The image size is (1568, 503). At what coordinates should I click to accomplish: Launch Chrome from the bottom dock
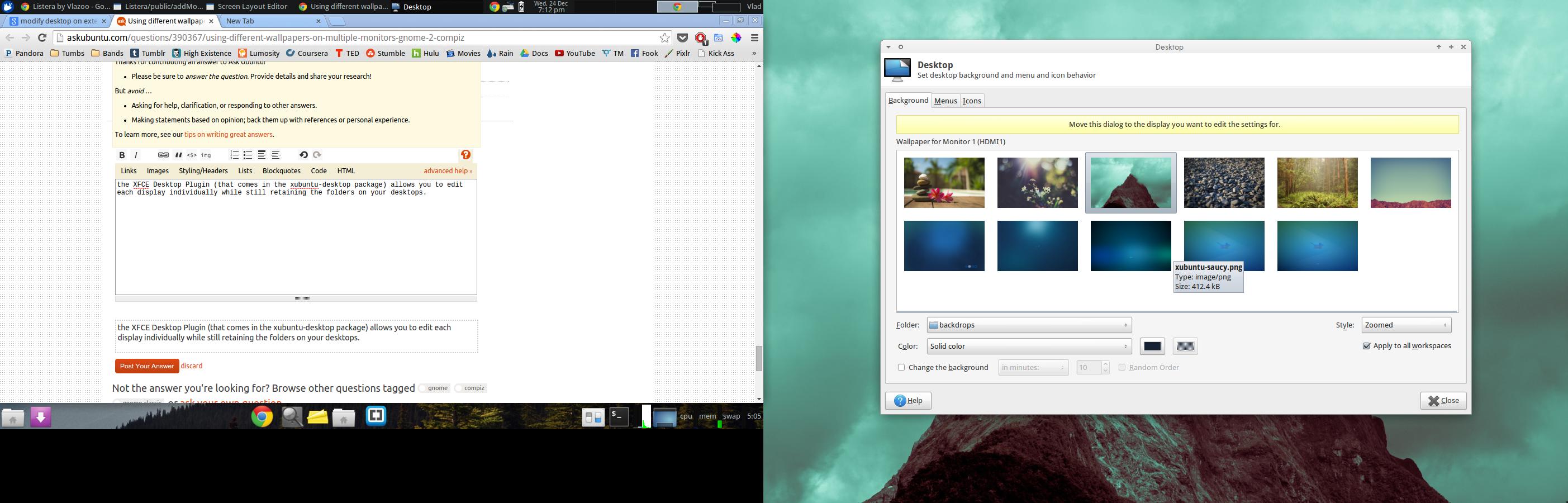click(x=262, y=416)
